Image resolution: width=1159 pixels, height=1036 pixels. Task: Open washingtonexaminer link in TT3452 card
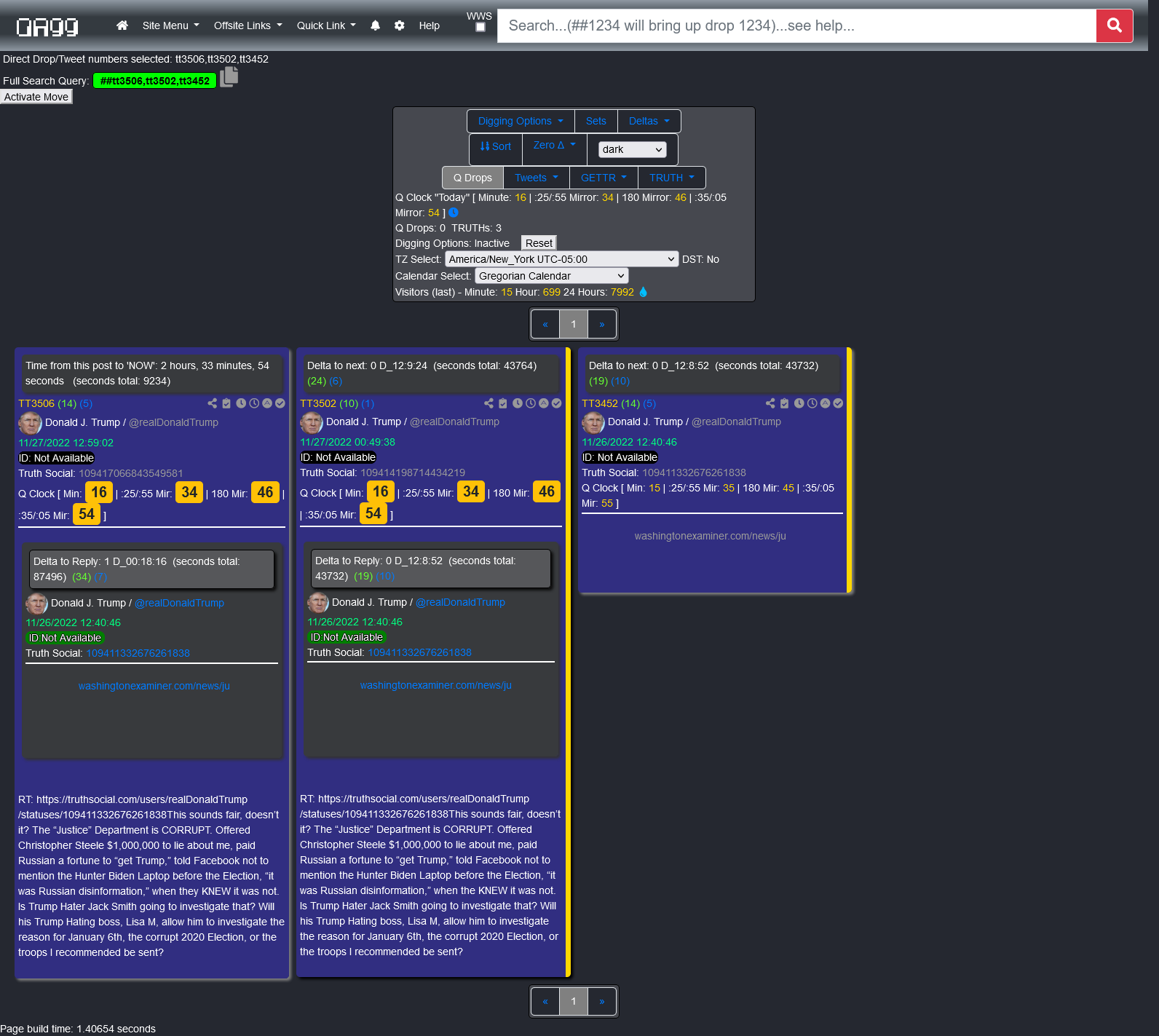click(x=711, y=536)
